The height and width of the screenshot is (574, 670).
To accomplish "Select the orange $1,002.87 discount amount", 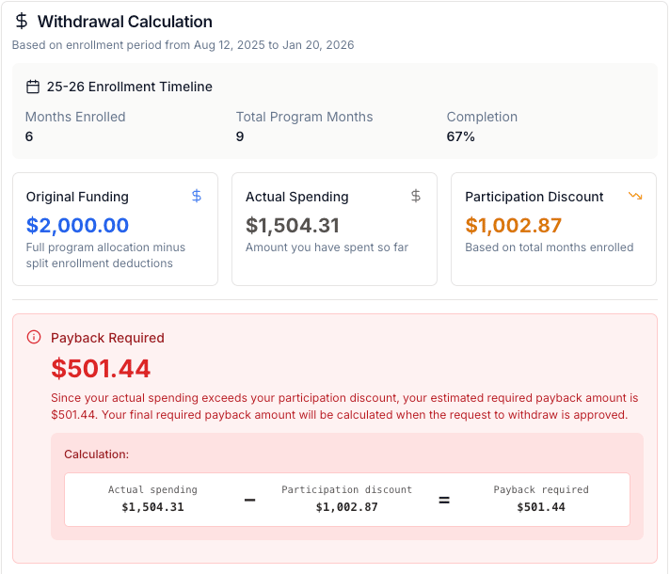I will 513,226.
